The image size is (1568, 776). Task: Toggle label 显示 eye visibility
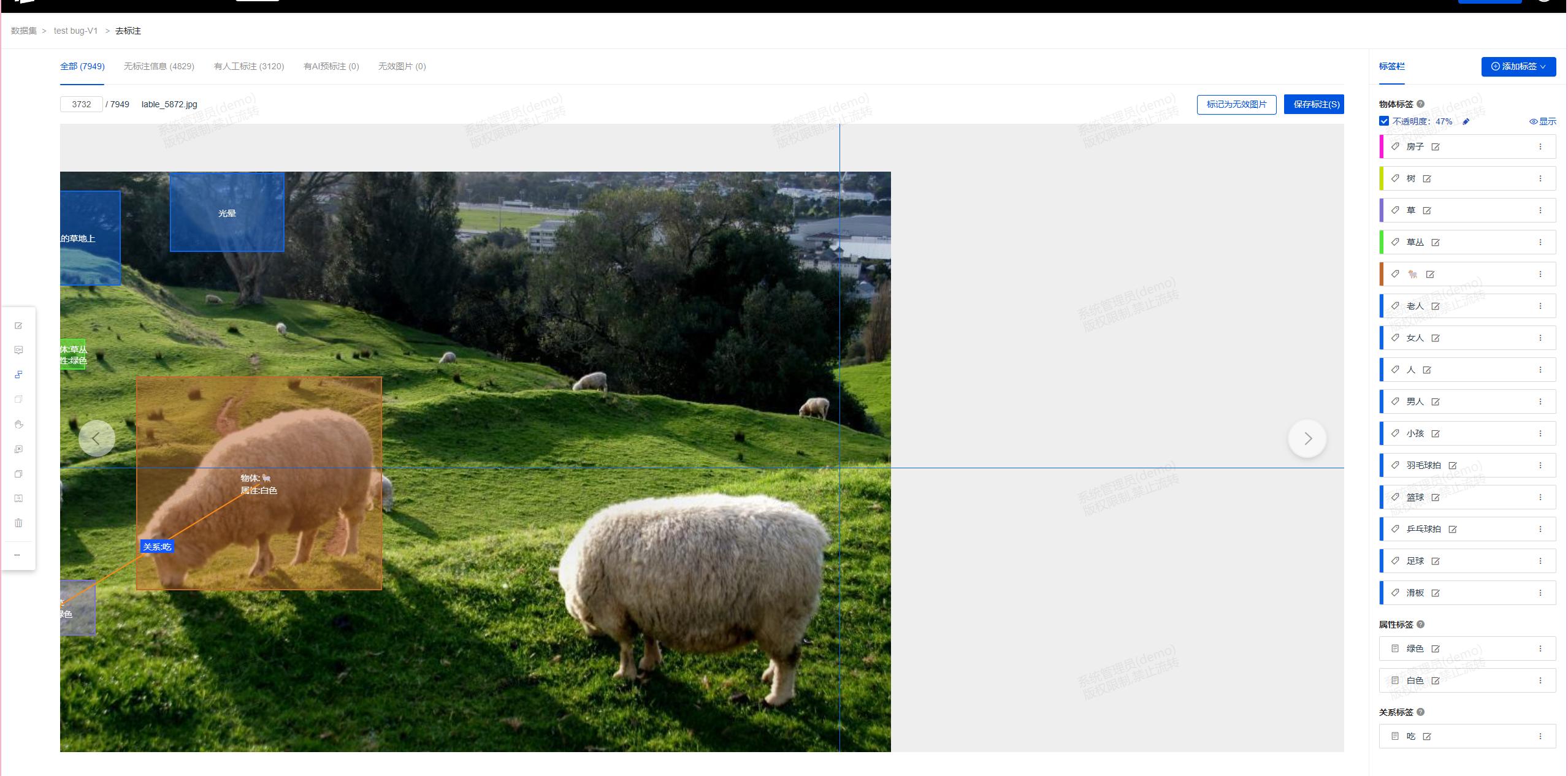click(x=1542, y=121)
